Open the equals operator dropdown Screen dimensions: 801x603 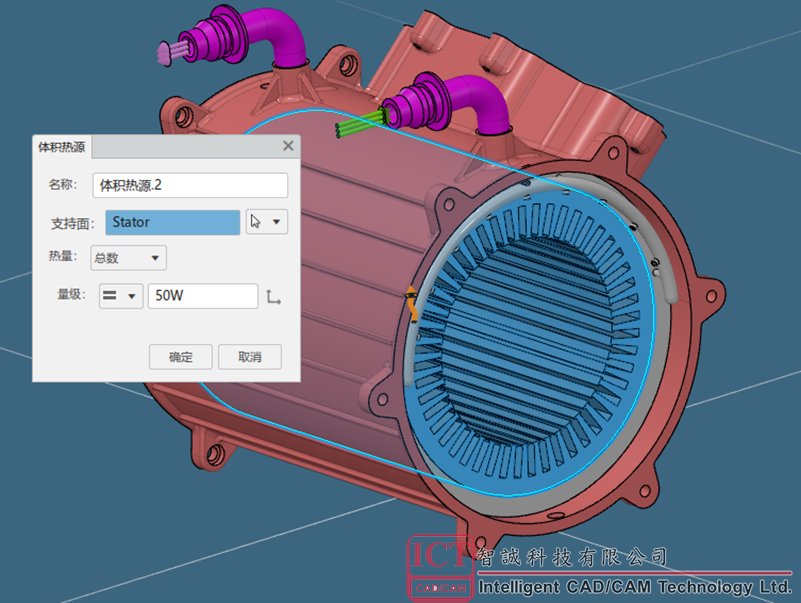pyautogui.click(x=121, y=296)
